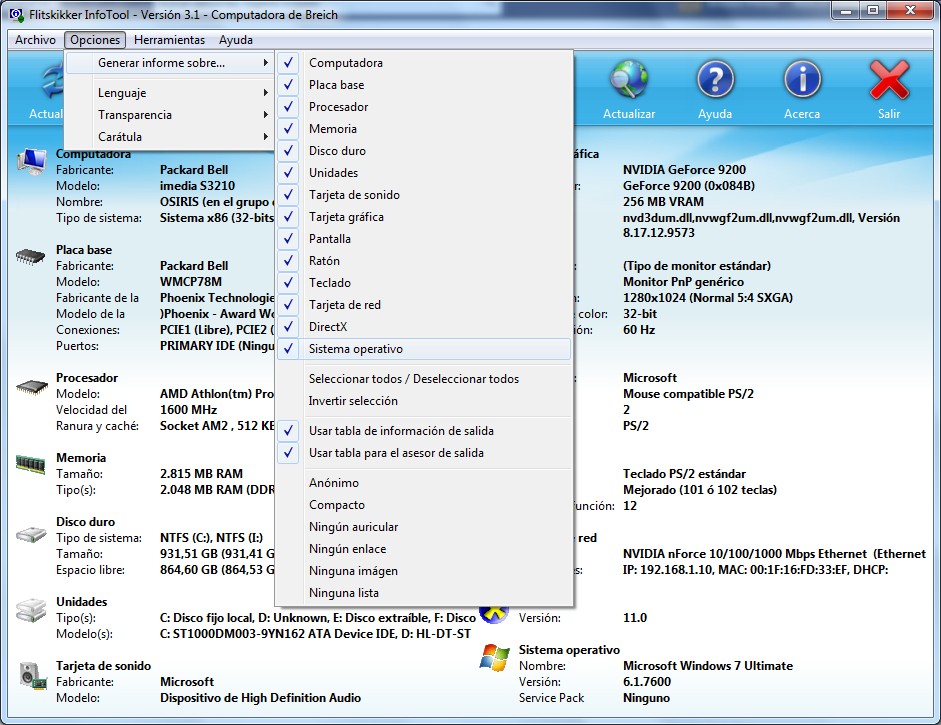Toggle the Teclado report option
Viewport: 941px width, 725px height.
(x=424, y=283)
